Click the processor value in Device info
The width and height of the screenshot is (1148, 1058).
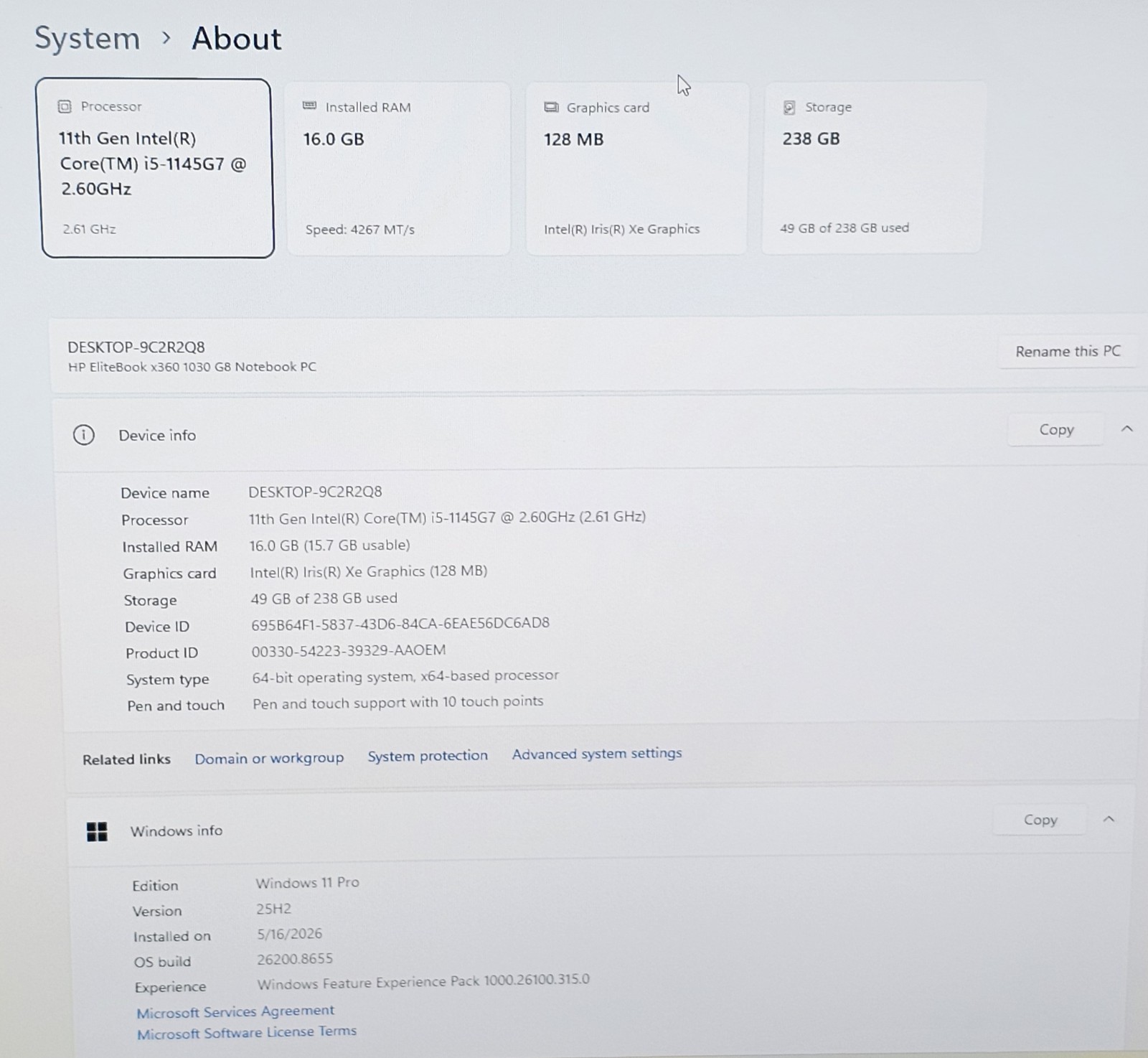coord(447,518)
